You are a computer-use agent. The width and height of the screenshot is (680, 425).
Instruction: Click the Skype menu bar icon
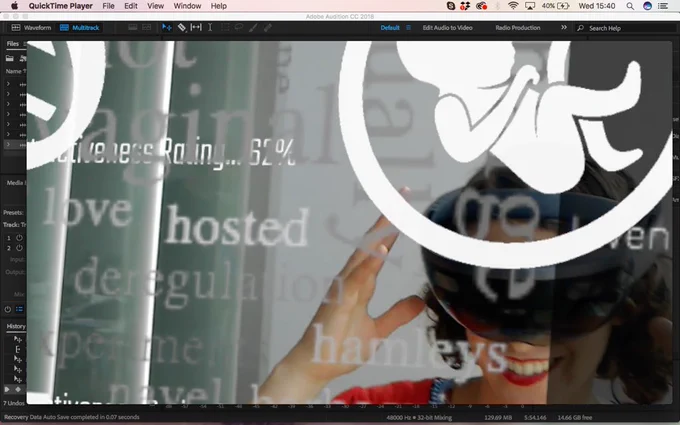(451, 6)
